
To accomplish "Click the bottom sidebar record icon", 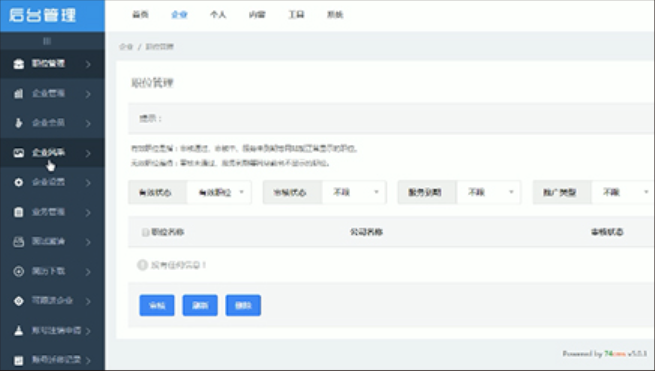I will coord(18,360).
